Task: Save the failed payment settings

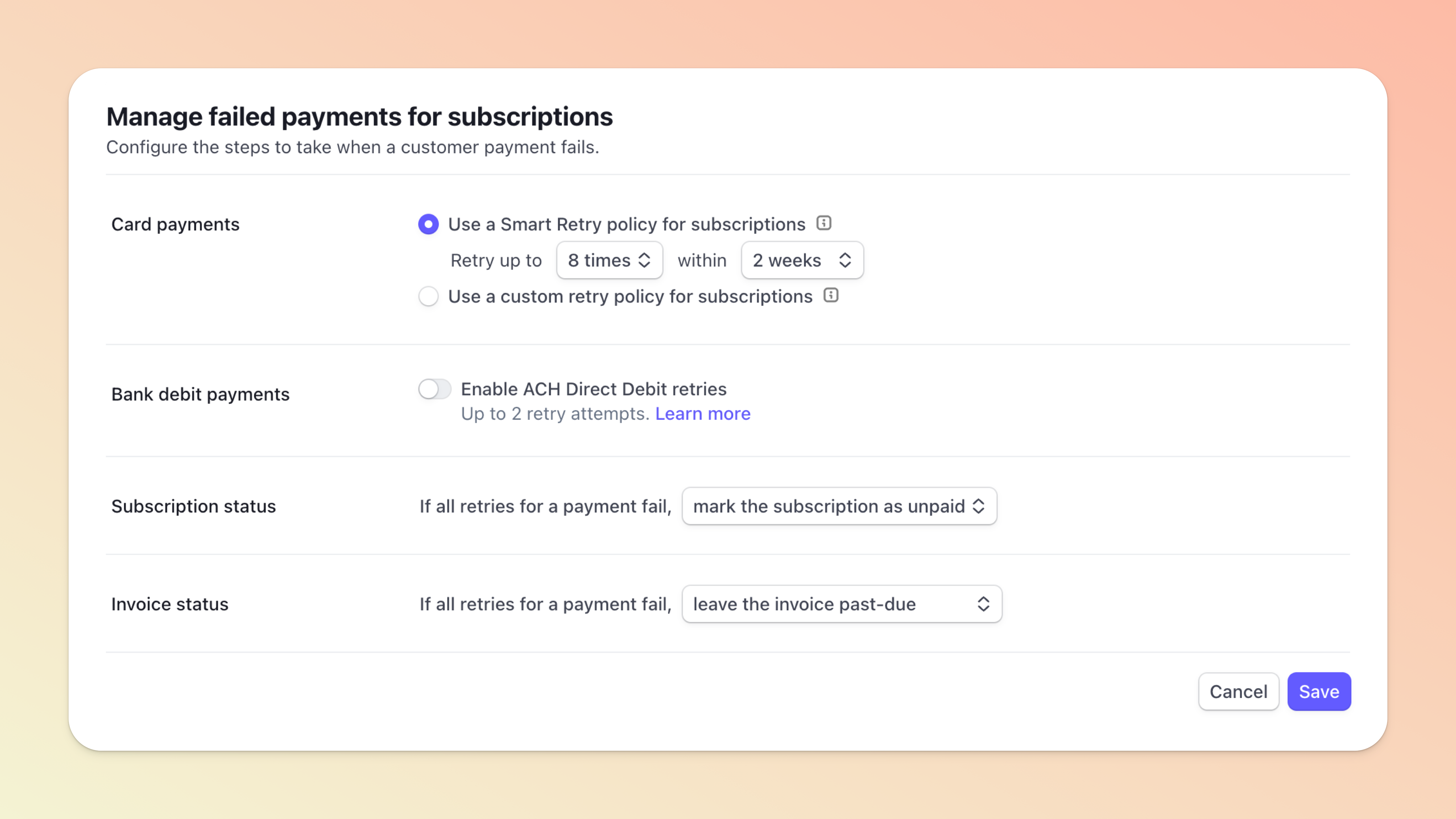Action: click(x=1319, y=691)
